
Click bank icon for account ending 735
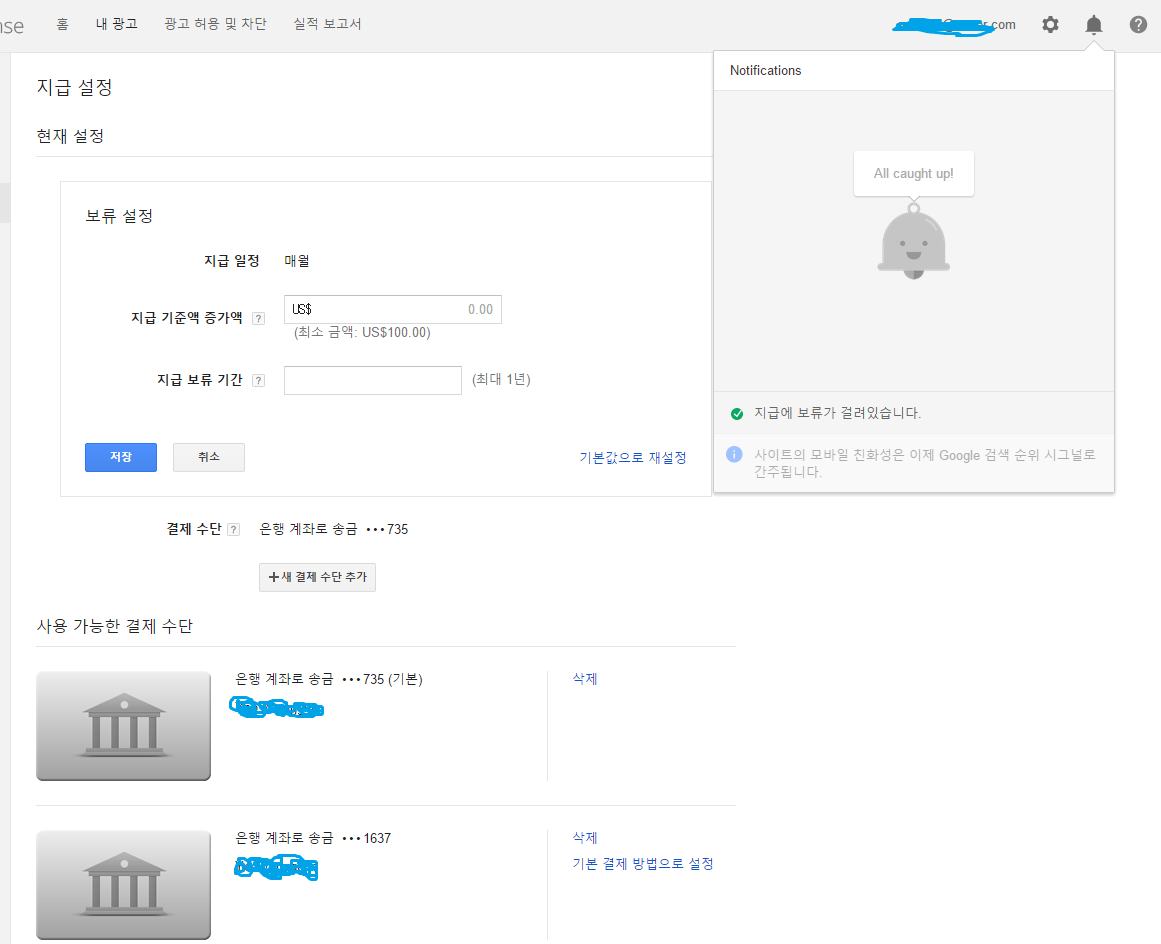(123, 725)
